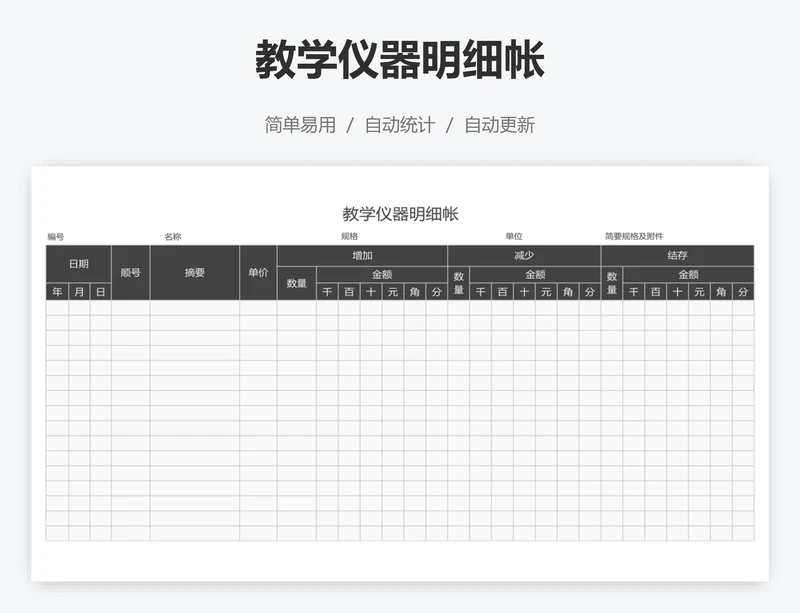Click the 年 sub-header cell

click(57, 291)
